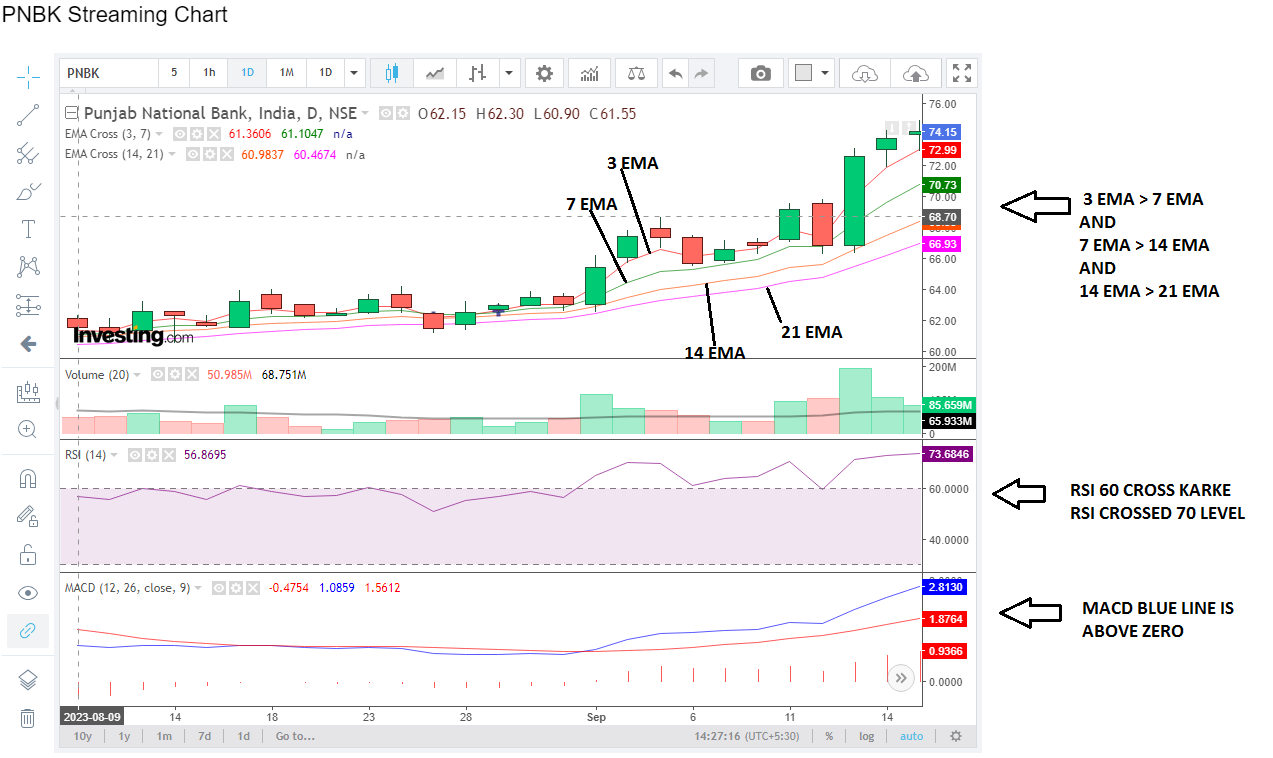This screenshot has width=1273, height=758.
Task: Toggle log scale button
Action: pos(866,736)
